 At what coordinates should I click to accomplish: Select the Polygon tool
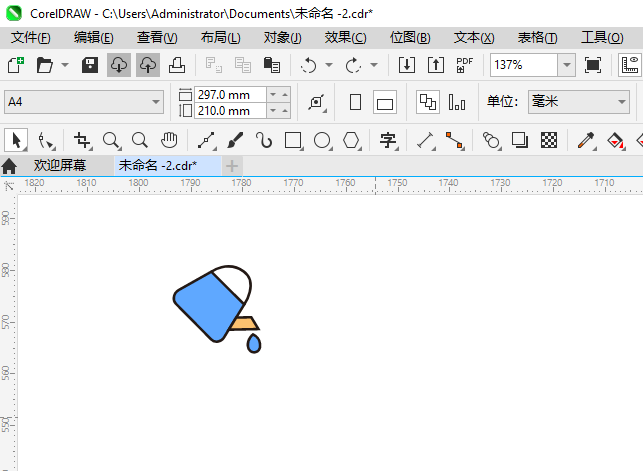(351, 141)
